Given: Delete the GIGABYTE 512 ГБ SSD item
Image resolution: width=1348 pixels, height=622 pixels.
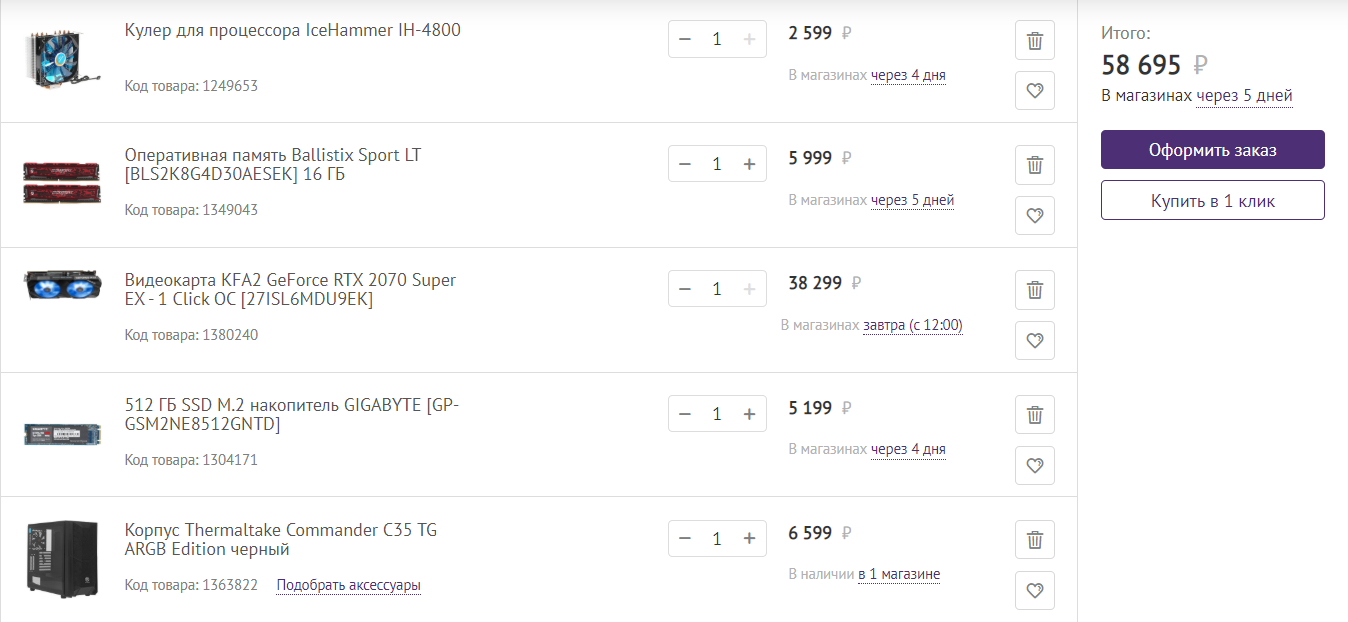Looking at the screenshot, I should tap(1035, 414).
